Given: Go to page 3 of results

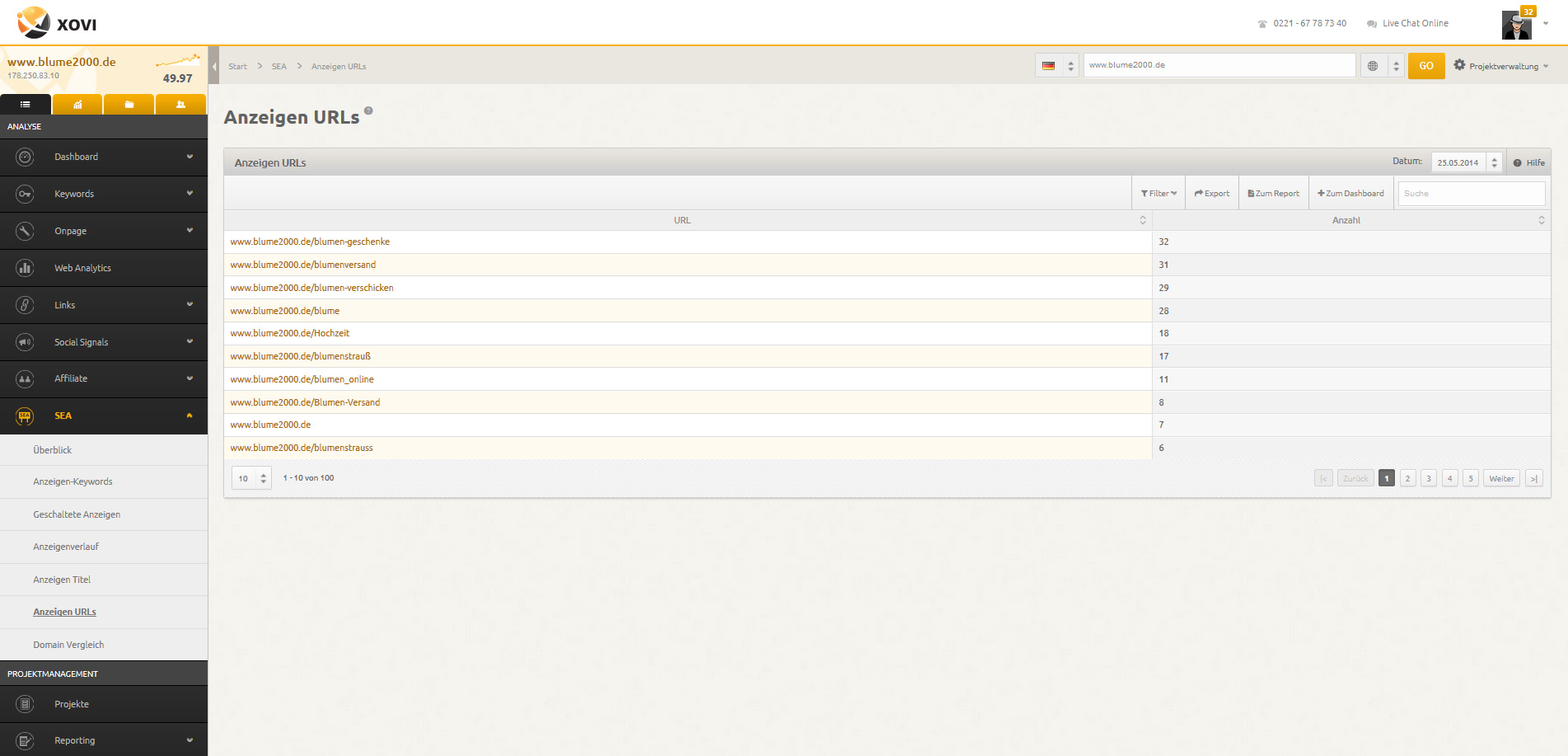Looking at the screenshot, I should point(1429,479).
